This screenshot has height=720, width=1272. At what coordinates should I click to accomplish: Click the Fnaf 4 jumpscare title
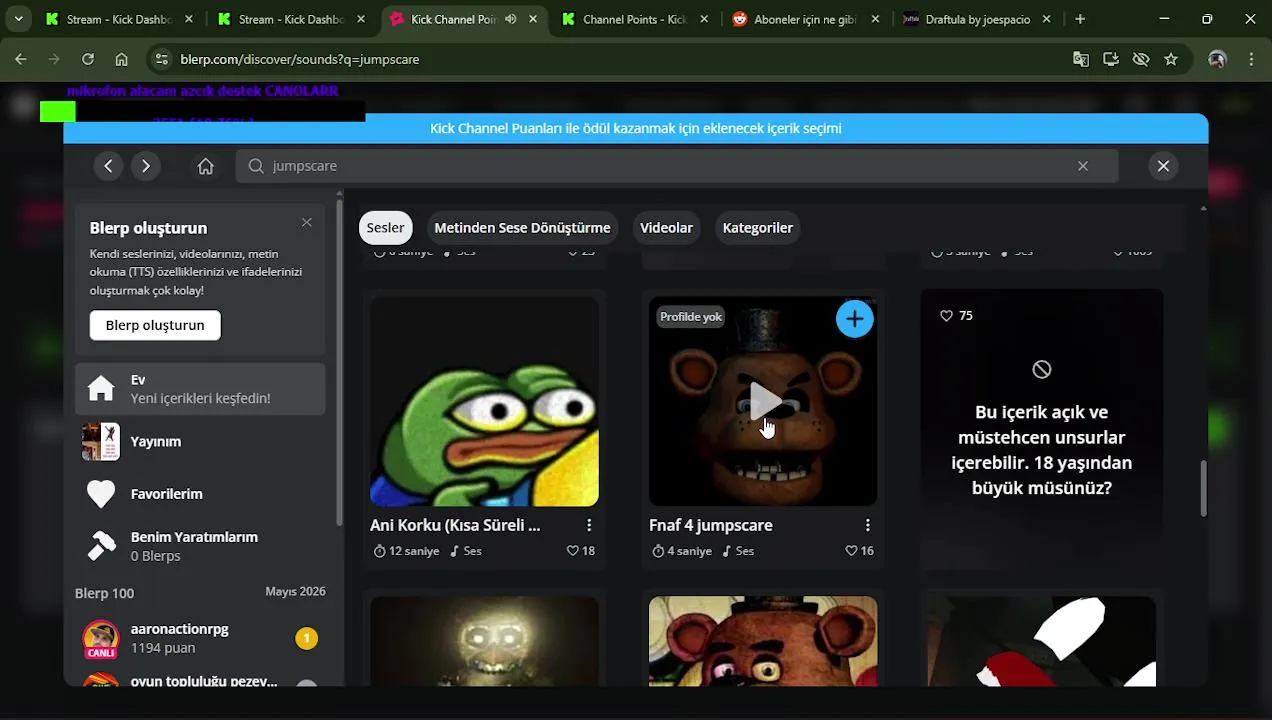[711, 525]
